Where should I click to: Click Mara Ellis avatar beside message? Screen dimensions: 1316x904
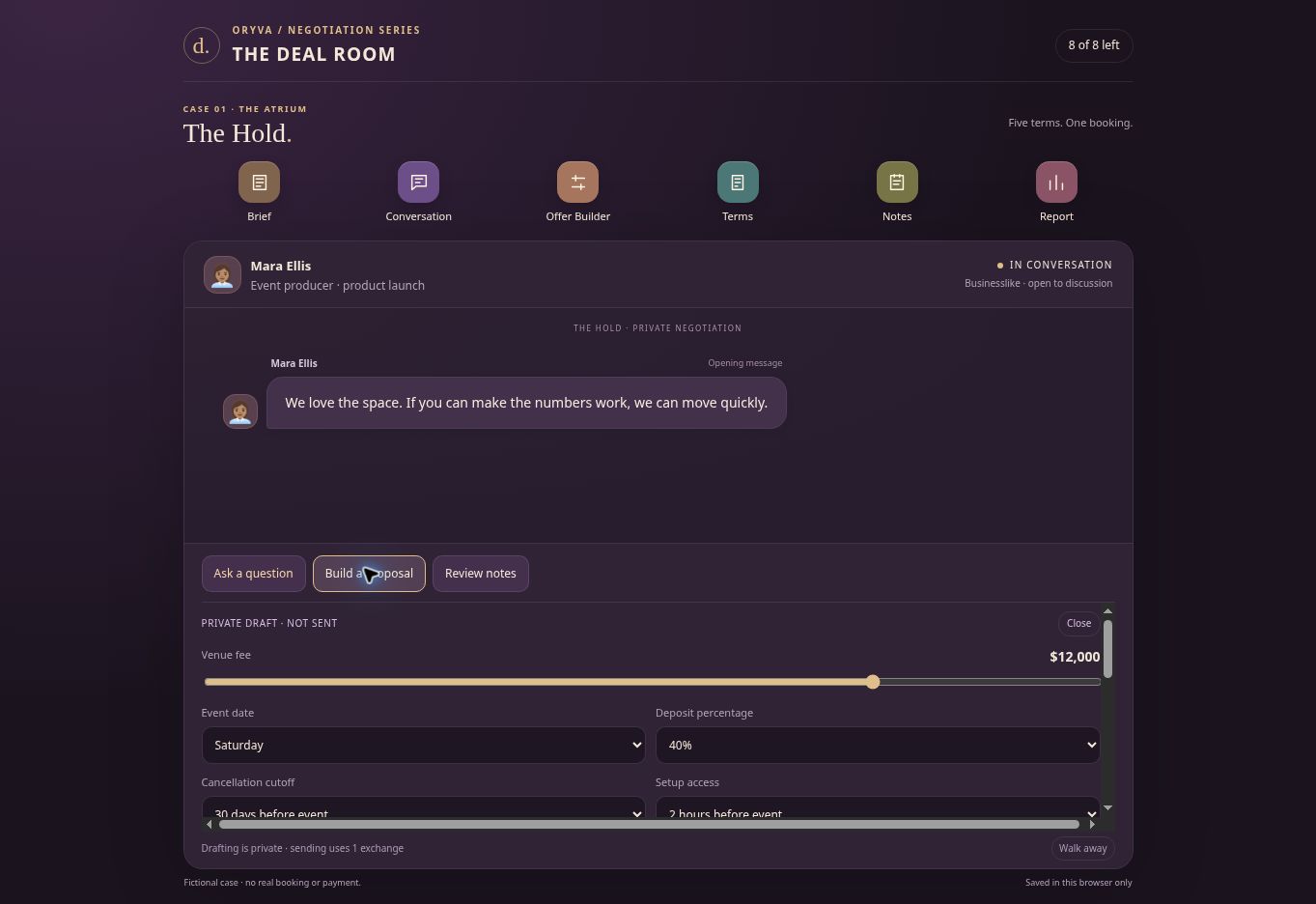pos(240,411)
